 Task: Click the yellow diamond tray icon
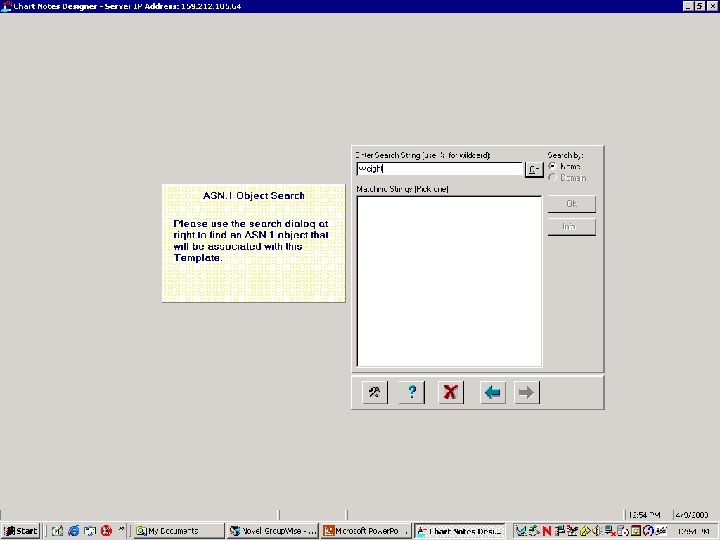coord(585,531)
